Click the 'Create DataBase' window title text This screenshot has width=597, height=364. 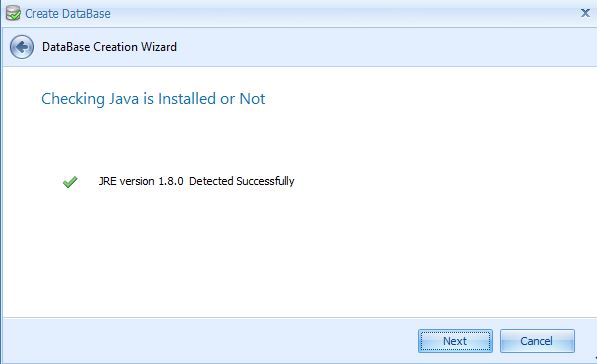pos(68,14)
